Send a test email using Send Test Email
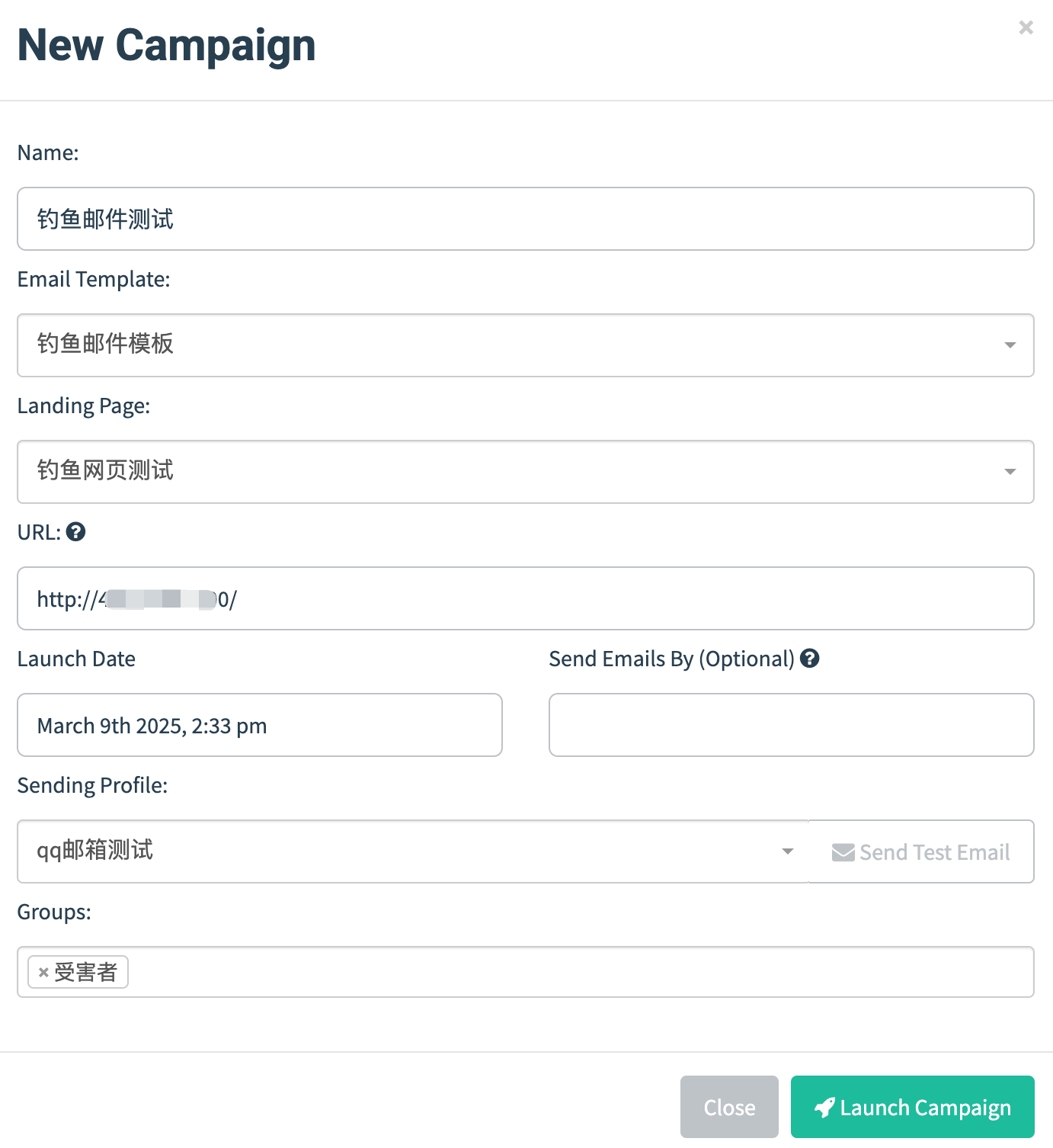 [x=921, y=851]
